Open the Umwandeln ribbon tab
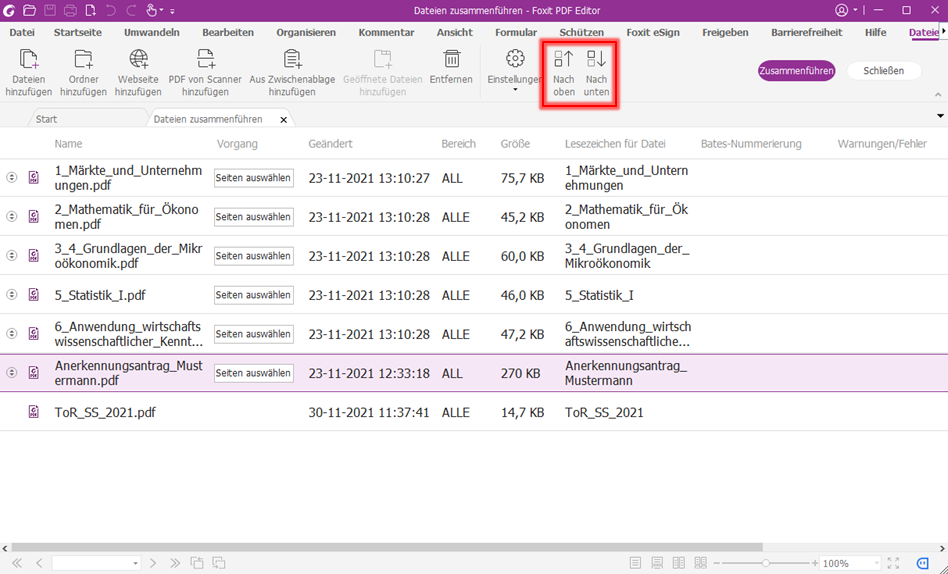This screenshot has width=948, height=574. coord(152,33)
